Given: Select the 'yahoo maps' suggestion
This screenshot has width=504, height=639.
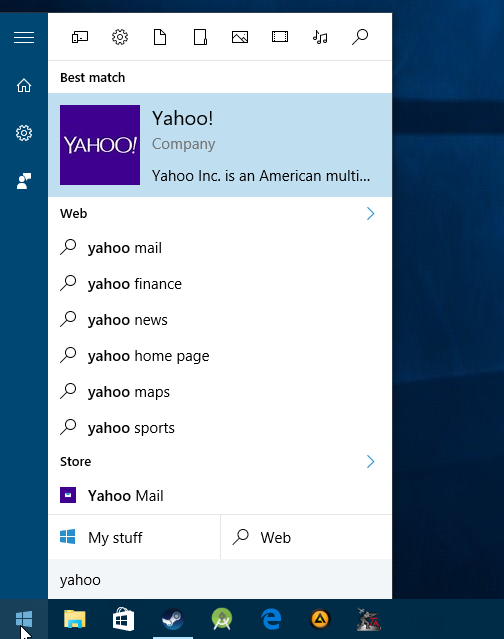Looking at the screenshot, I should [220, 392].
